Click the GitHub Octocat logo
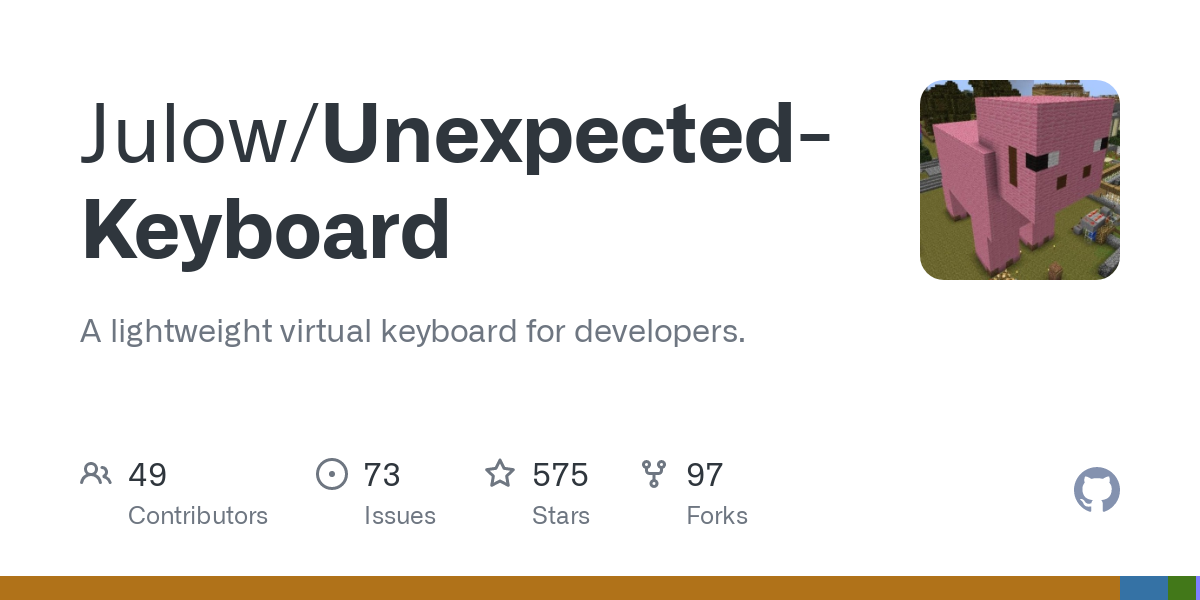 pos(1097,490)
